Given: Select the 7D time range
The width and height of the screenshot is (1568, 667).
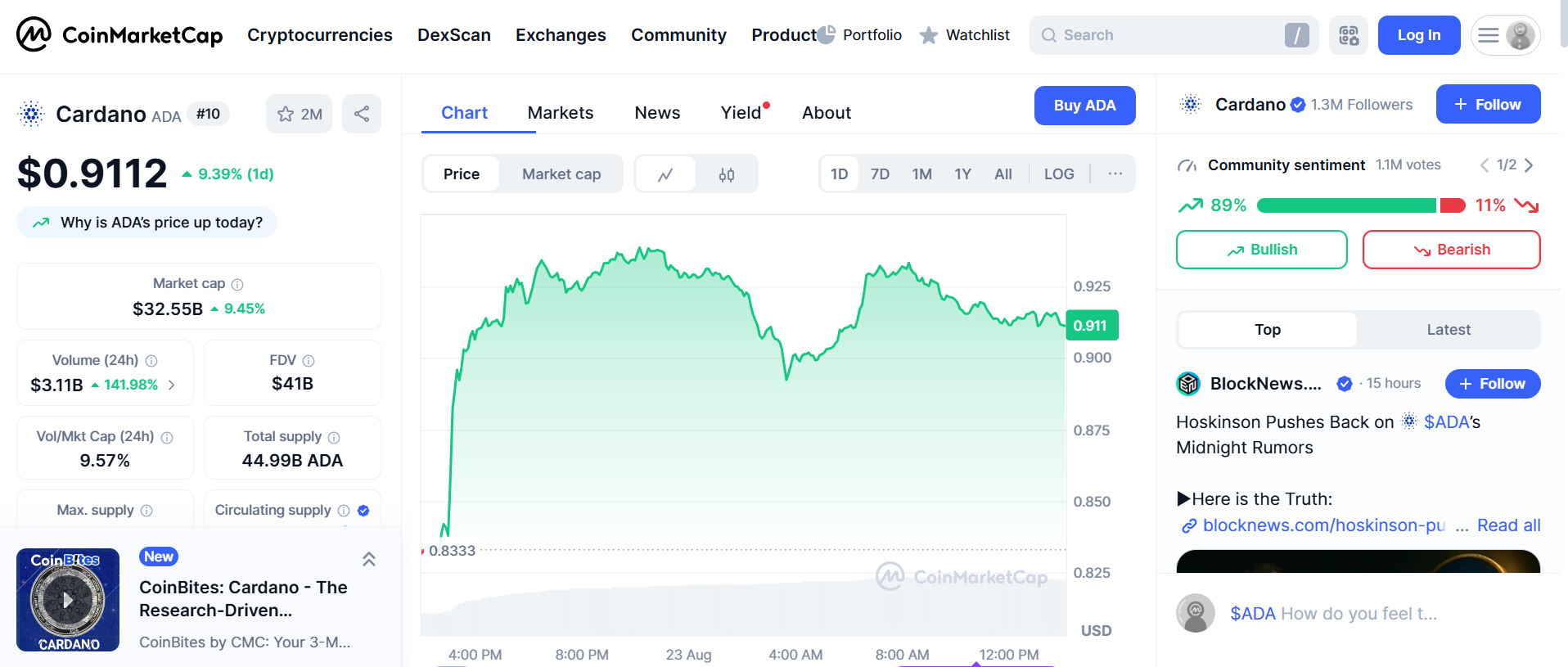Looking at the screenshot, I should pyautogui.click(x=880, y=174).
